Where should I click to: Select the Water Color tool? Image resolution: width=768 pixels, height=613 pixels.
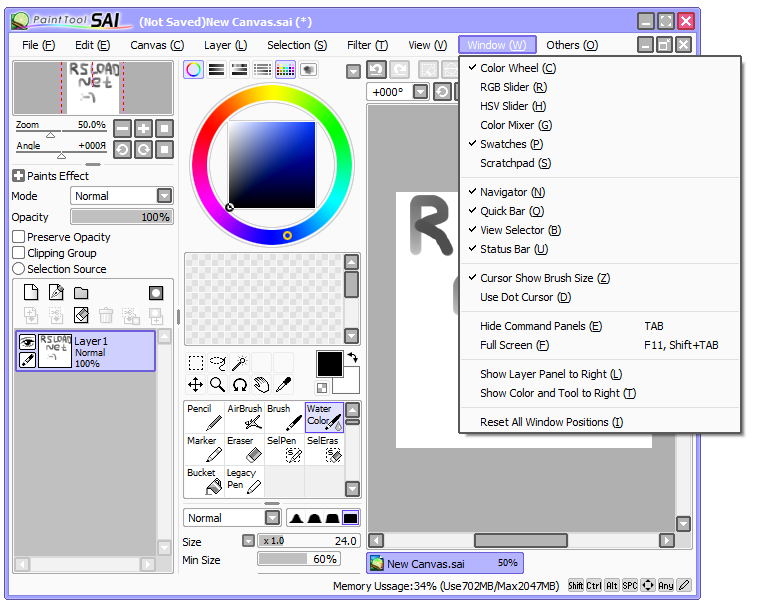324,417
